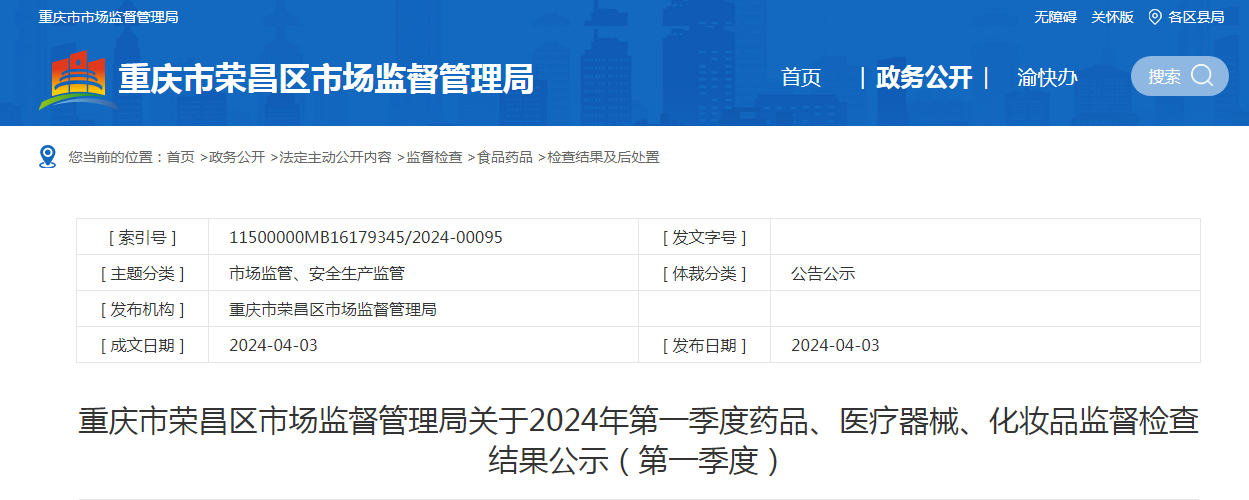Open the 首页 navigation menu item
This screenshot has height=500, width=1249.
[x=801, y=77]
